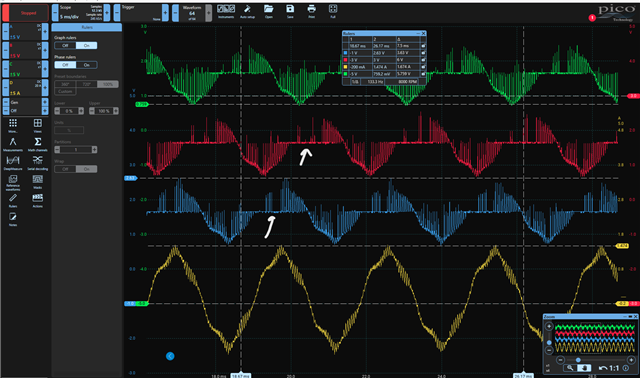Reset zoom with the 1:1 button
Viewport: 640px width, 378px height.
tap(609, 368)
